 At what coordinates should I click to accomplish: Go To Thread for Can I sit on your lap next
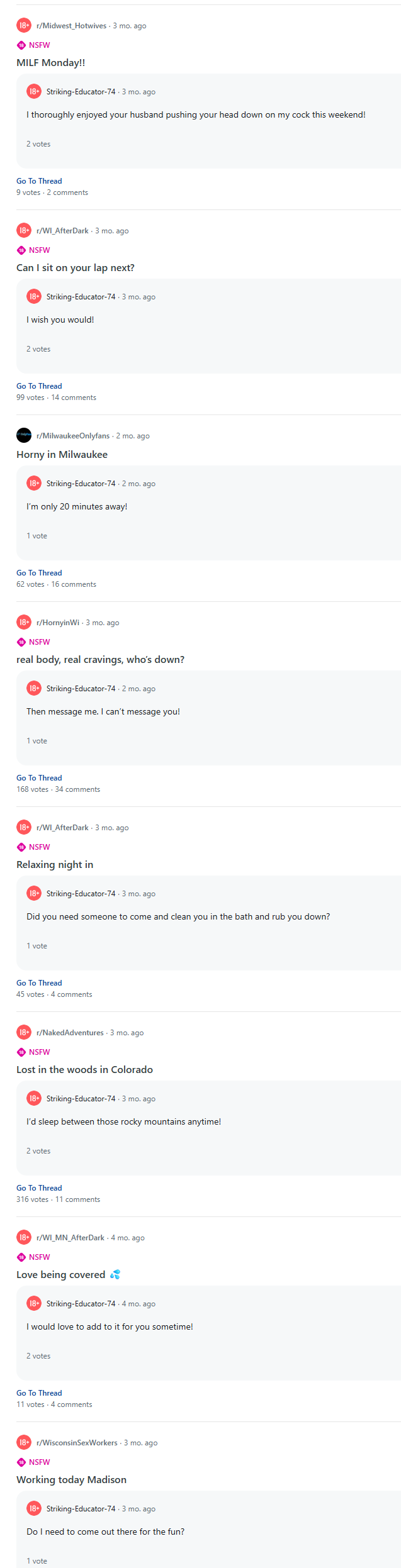click(x=39, y=386)
